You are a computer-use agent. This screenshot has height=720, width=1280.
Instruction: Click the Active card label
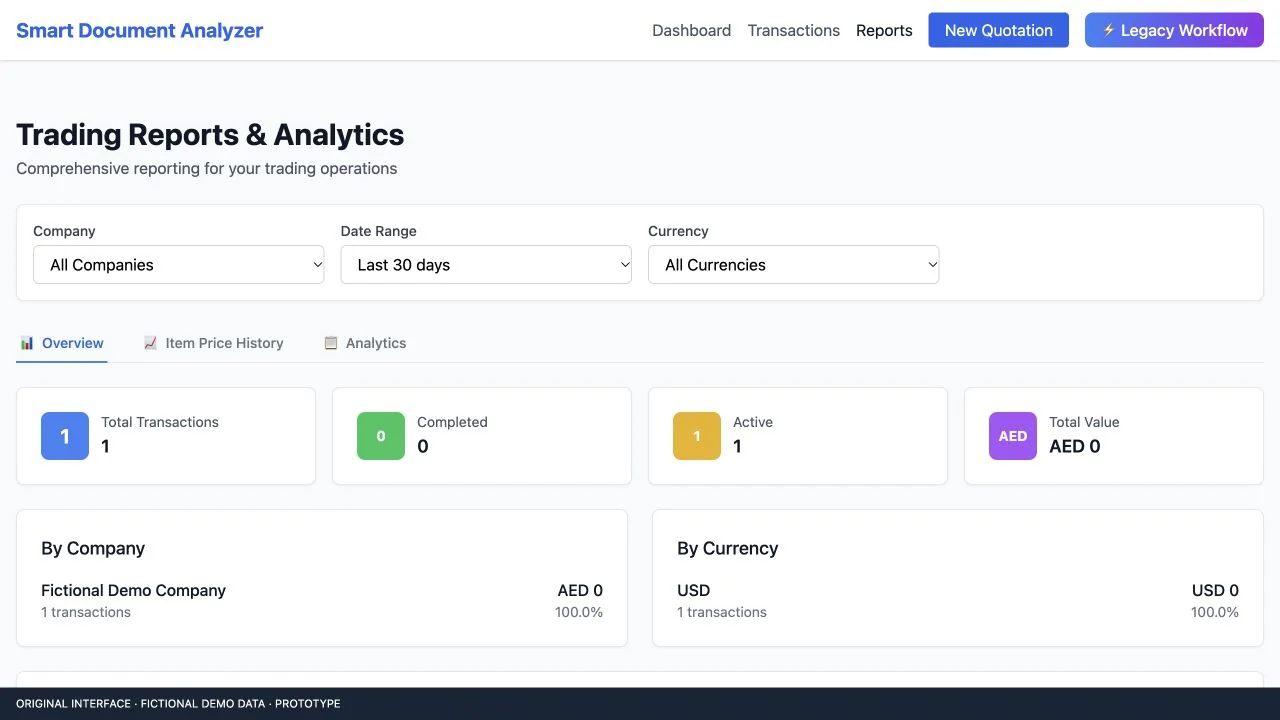(x=753, y=422)
